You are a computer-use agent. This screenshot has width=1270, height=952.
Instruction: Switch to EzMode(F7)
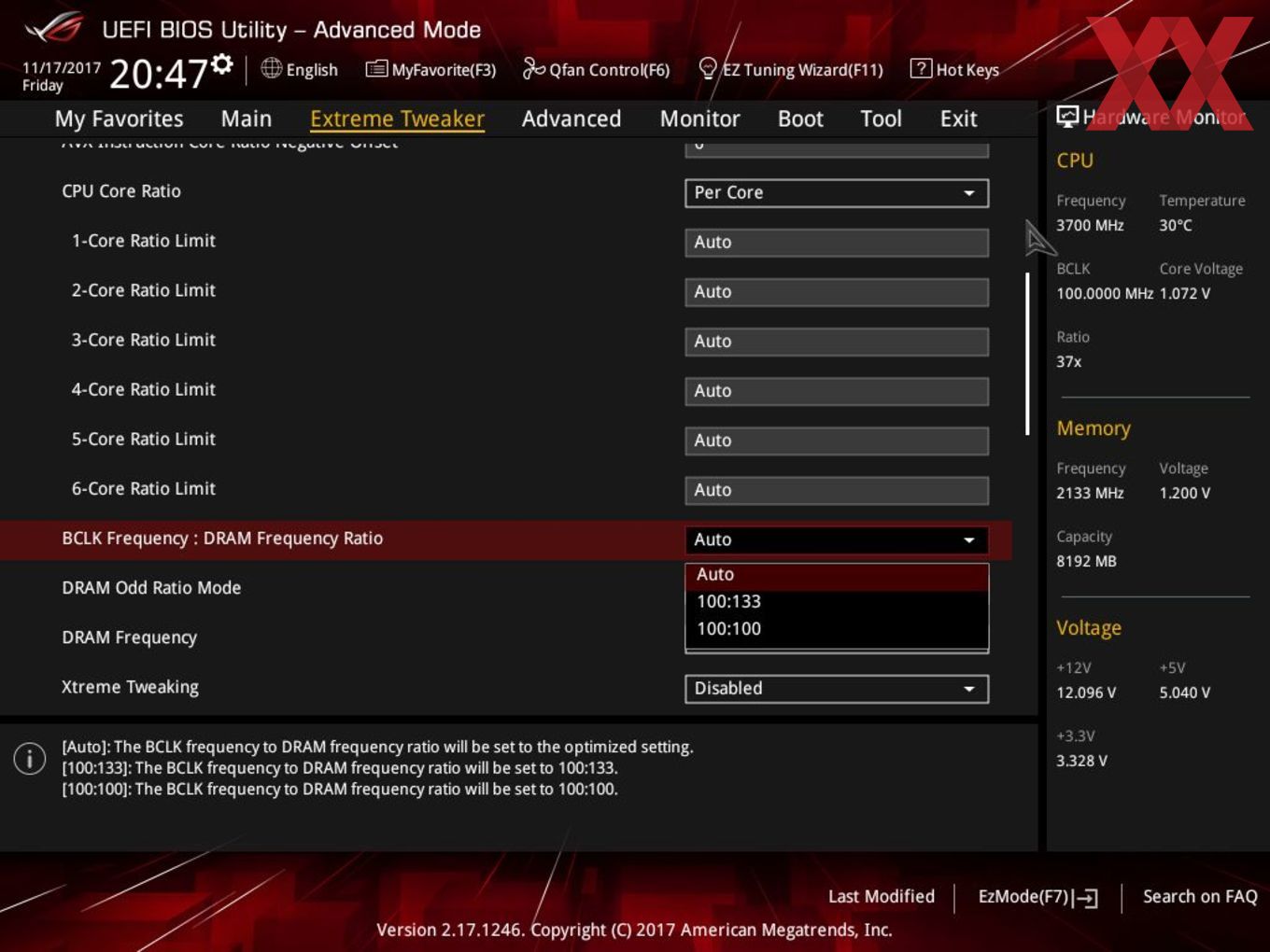coord(1037,897)
